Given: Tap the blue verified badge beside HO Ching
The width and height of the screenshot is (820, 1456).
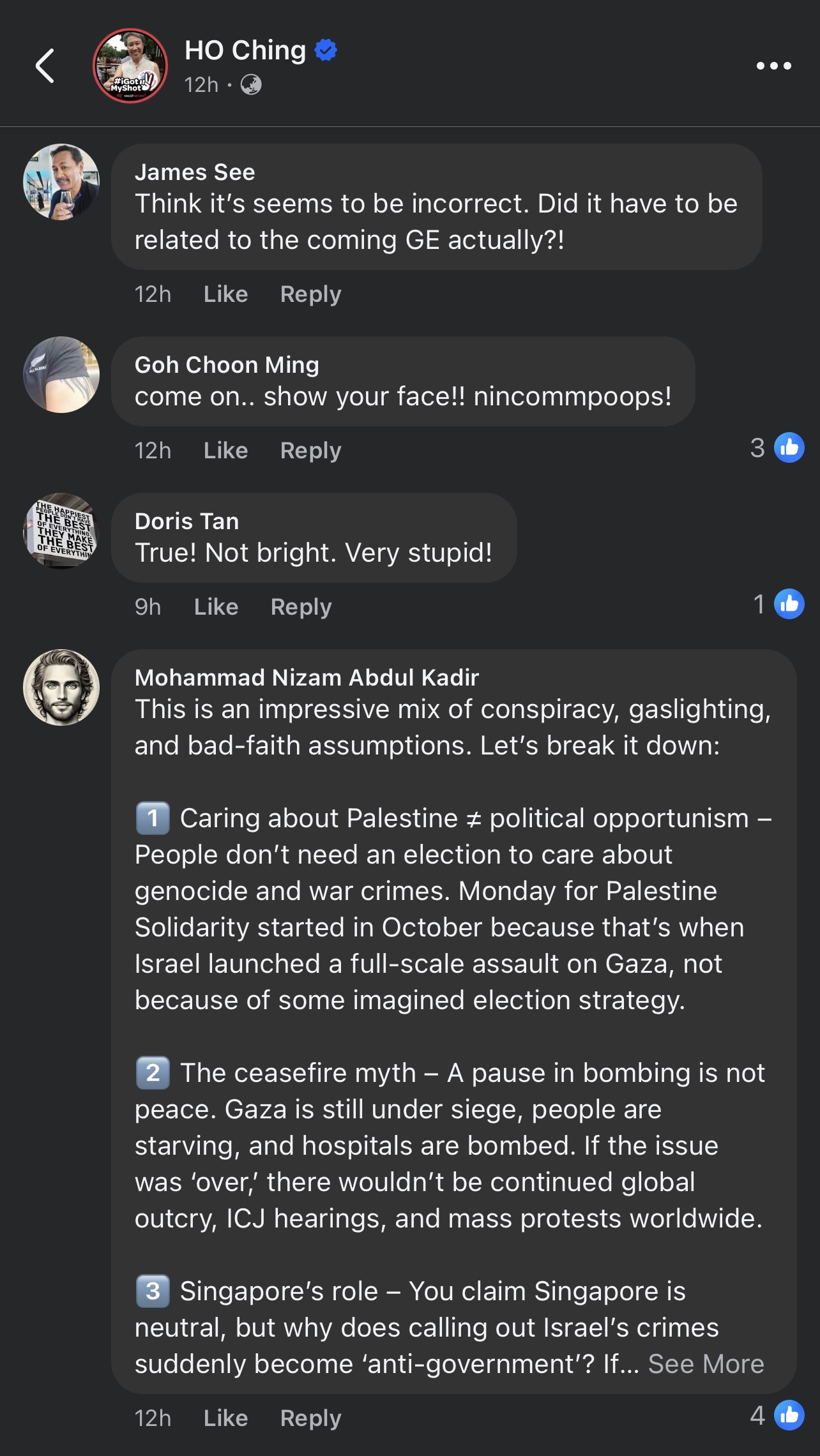Looking at the screenshot, I should (x=326, y=50).
